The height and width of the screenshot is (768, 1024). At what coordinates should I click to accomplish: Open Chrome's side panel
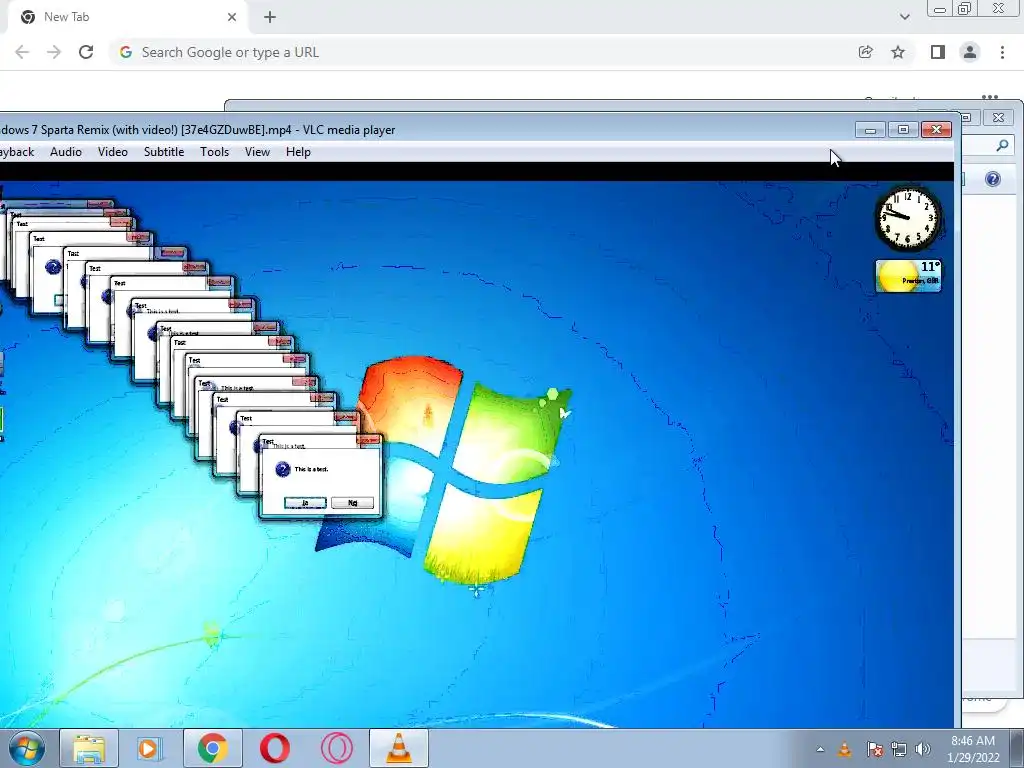coord(938,52)
